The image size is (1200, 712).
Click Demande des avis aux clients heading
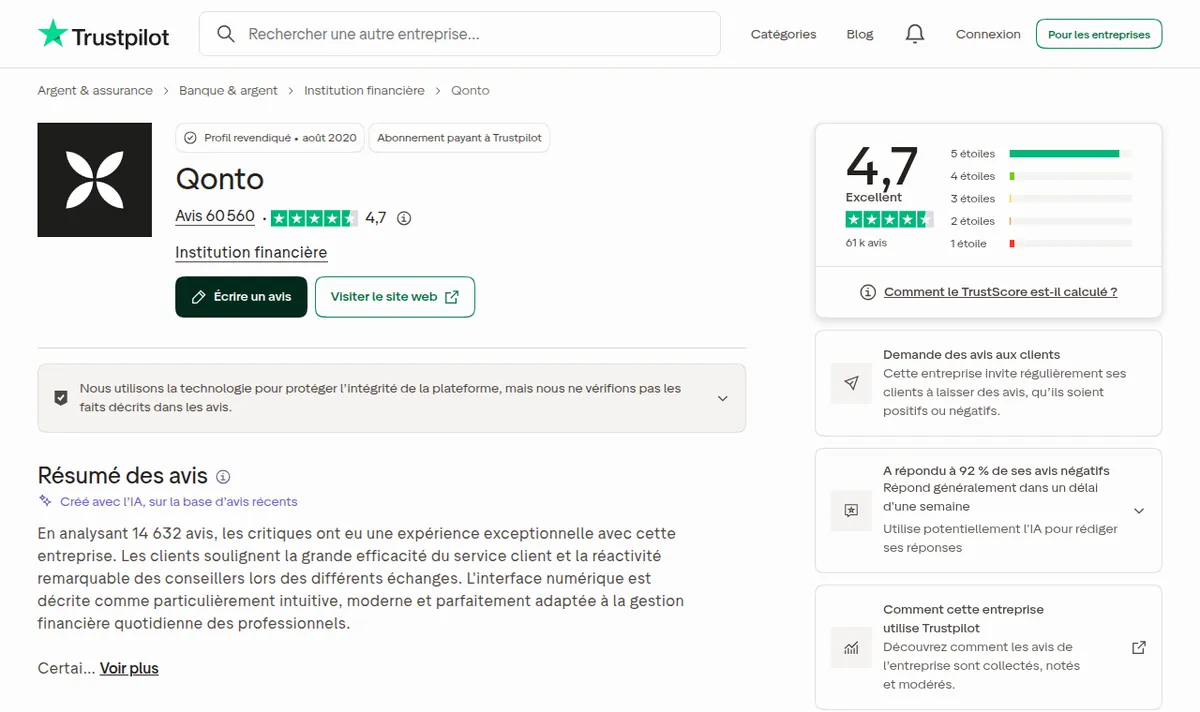click(x=971, y=355)
